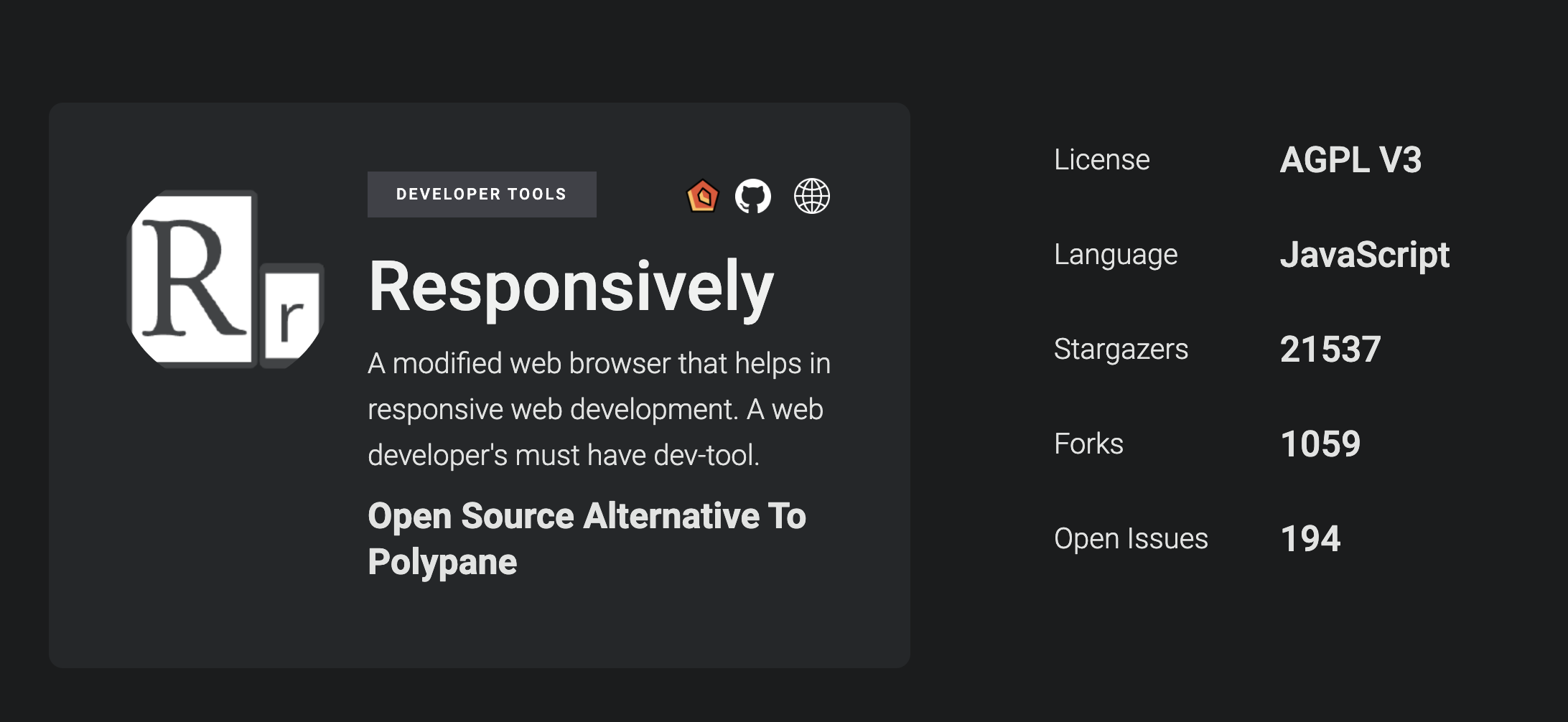Select the Developer Tools category tag
The width and height of the screenshot is (1568, 722).
pos(481,194)
